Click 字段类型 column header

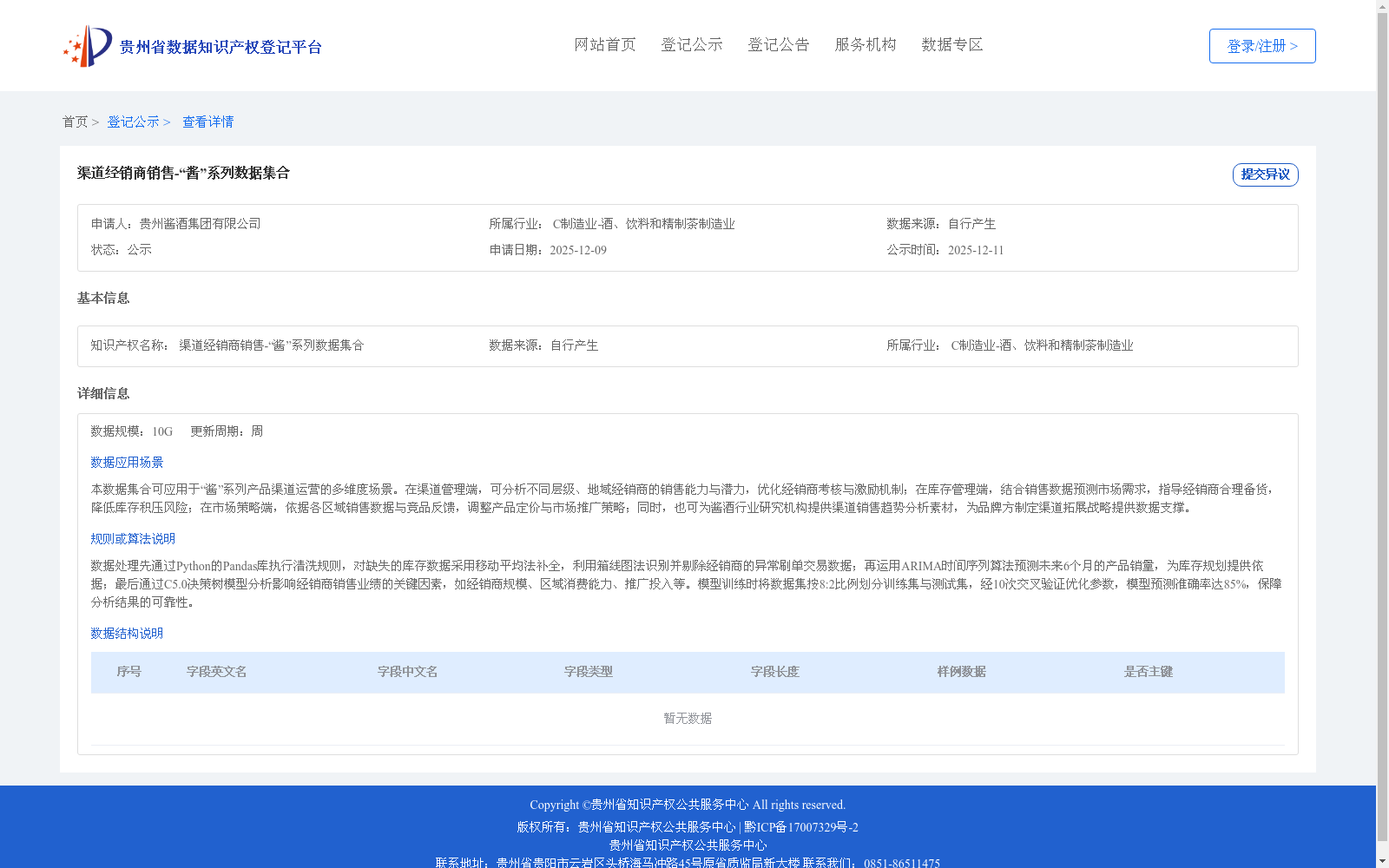[589, 672]
